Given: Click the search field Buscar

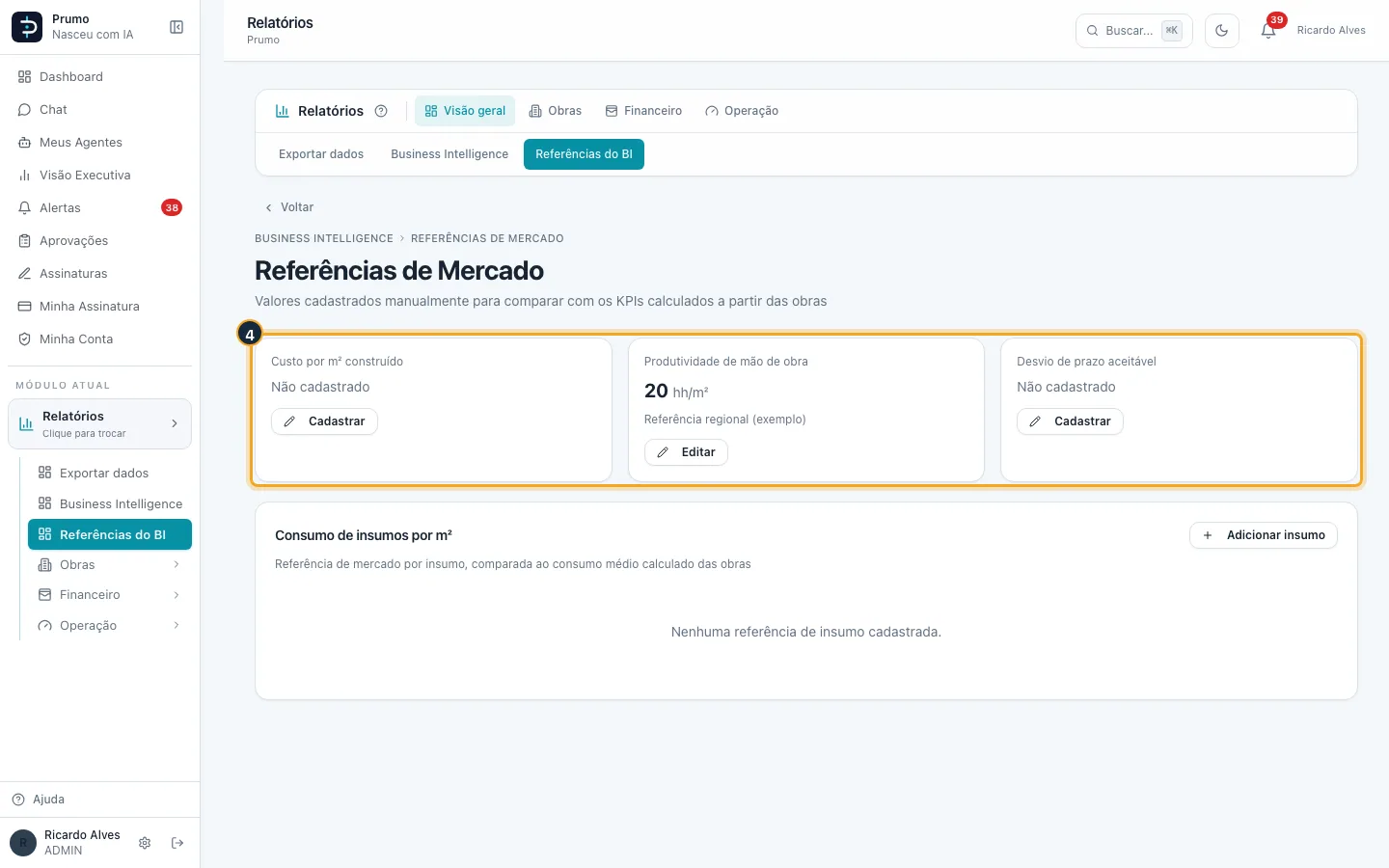Looking at the screenshot, I should point(1133,31).
